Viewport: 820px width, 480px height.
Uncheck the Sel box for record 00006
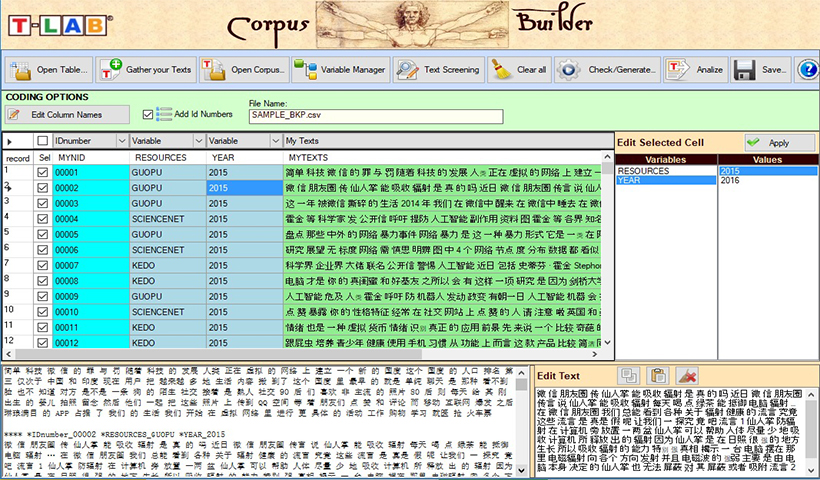pyautogui.click(x=43, y=250)
